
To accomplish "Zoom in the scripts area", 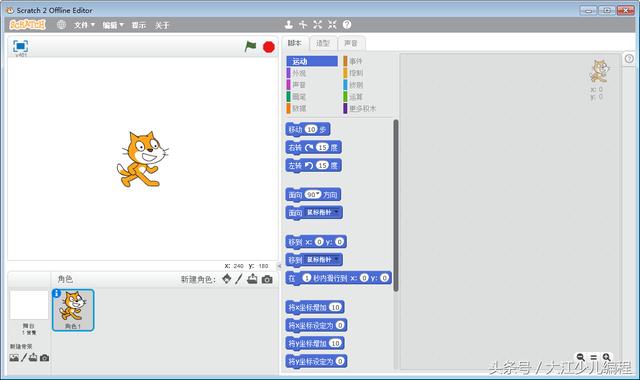I will pyautogui.click(x=607, y=357).
